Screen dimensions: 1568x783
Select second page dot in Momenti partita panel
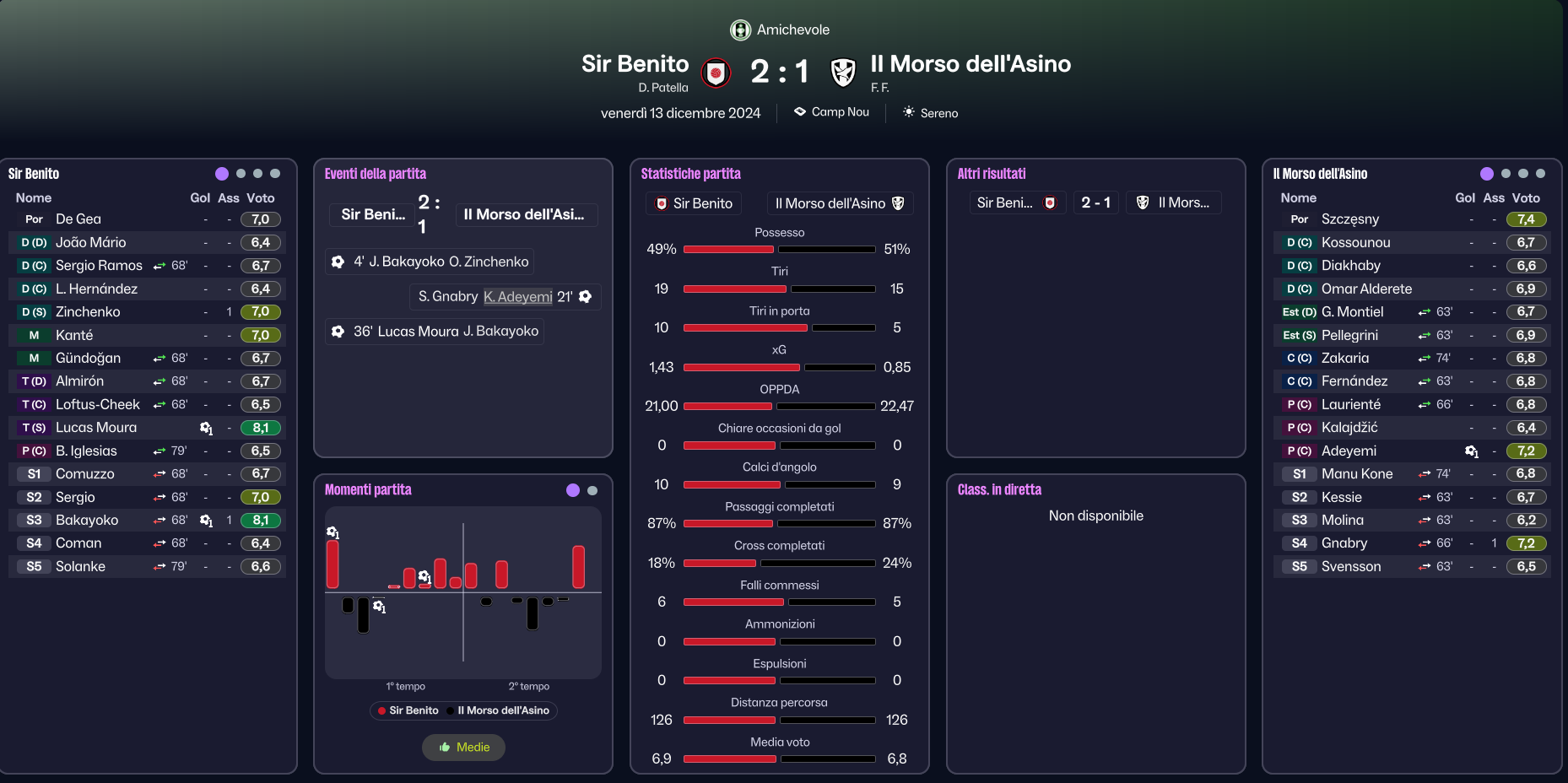click(592, 490)
